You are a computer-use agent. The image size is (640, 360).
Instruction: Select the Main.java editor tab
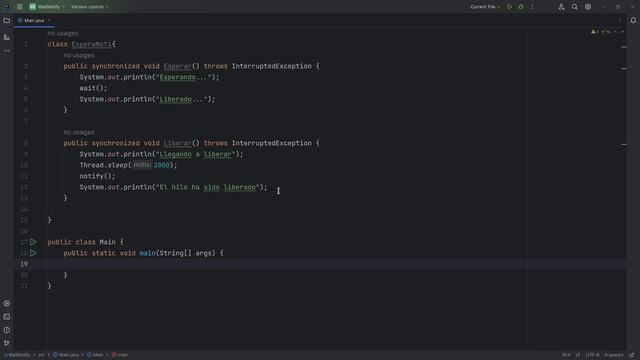point(34,20)
